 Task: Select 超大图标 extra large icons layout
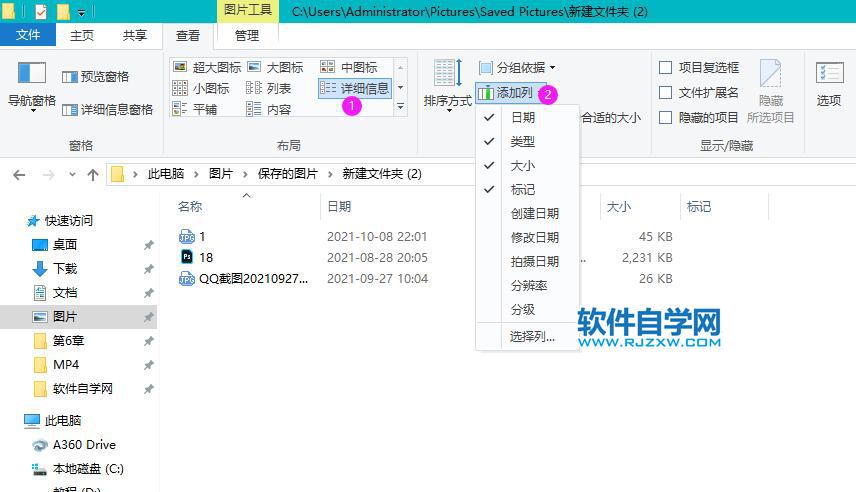[208, 67]
